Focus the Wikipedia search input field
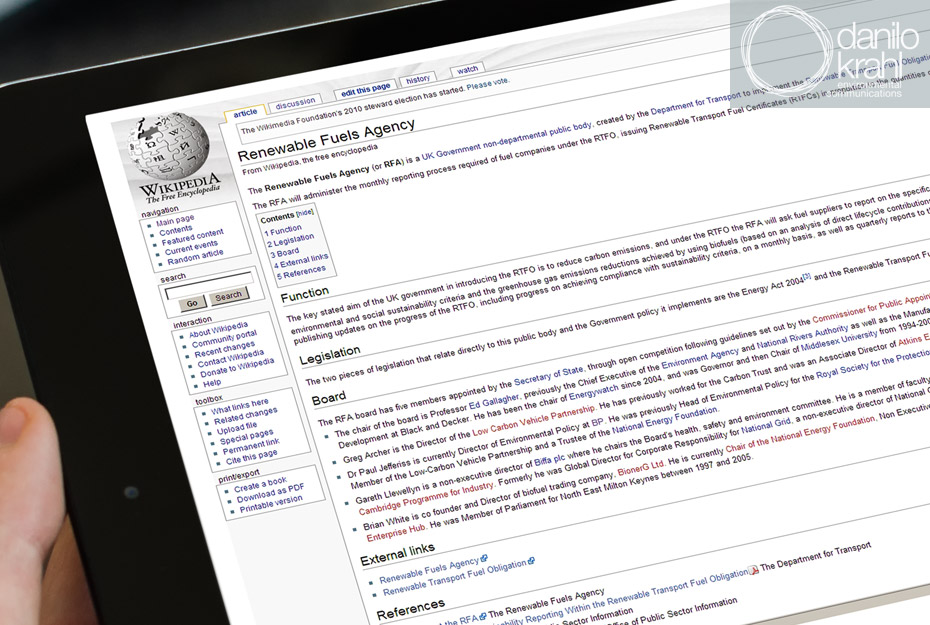Screen dimensions: 930x625 [209, 286]
